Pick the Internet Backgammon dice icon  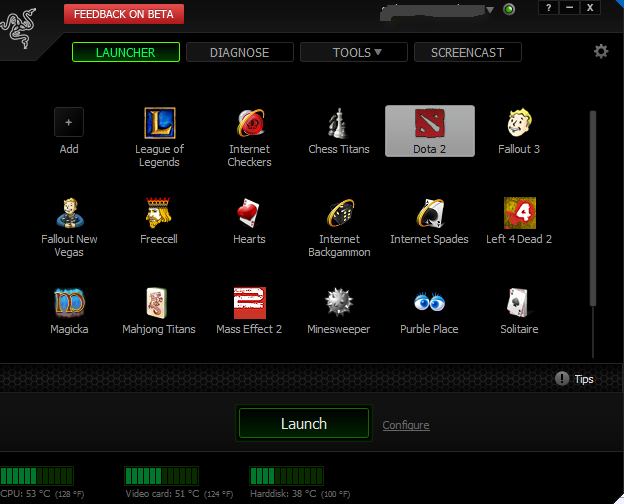click(x=340, y=213)
